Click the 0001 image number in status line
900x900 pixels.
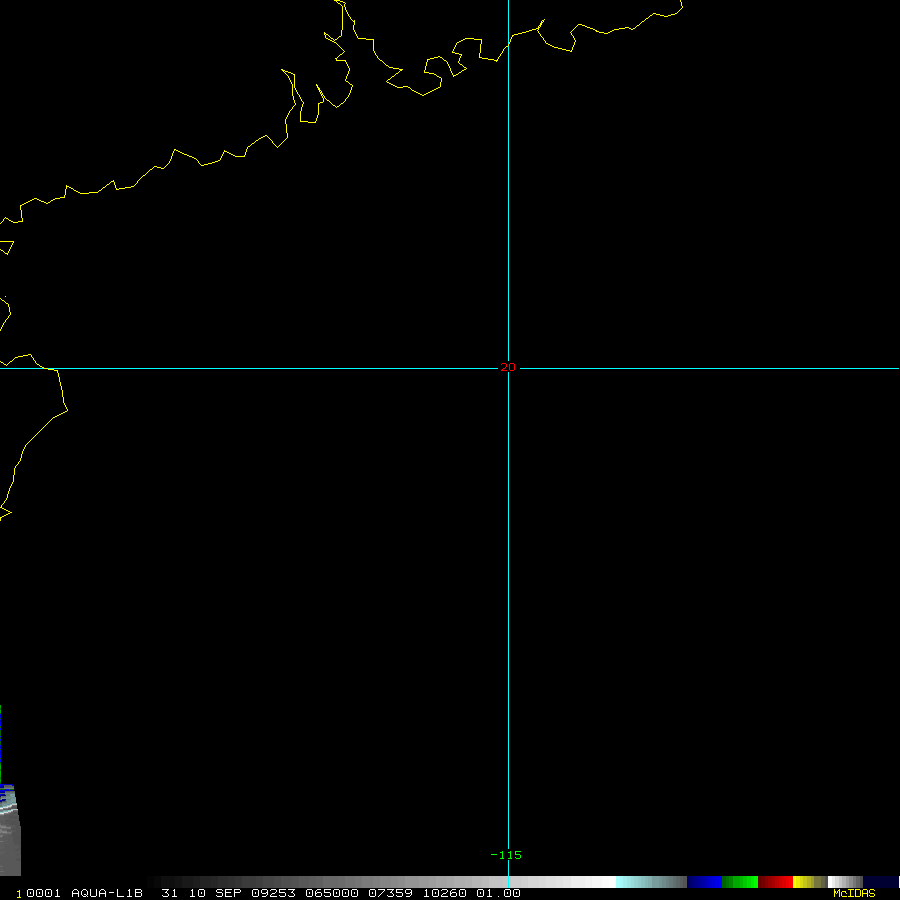coord(43,893)
